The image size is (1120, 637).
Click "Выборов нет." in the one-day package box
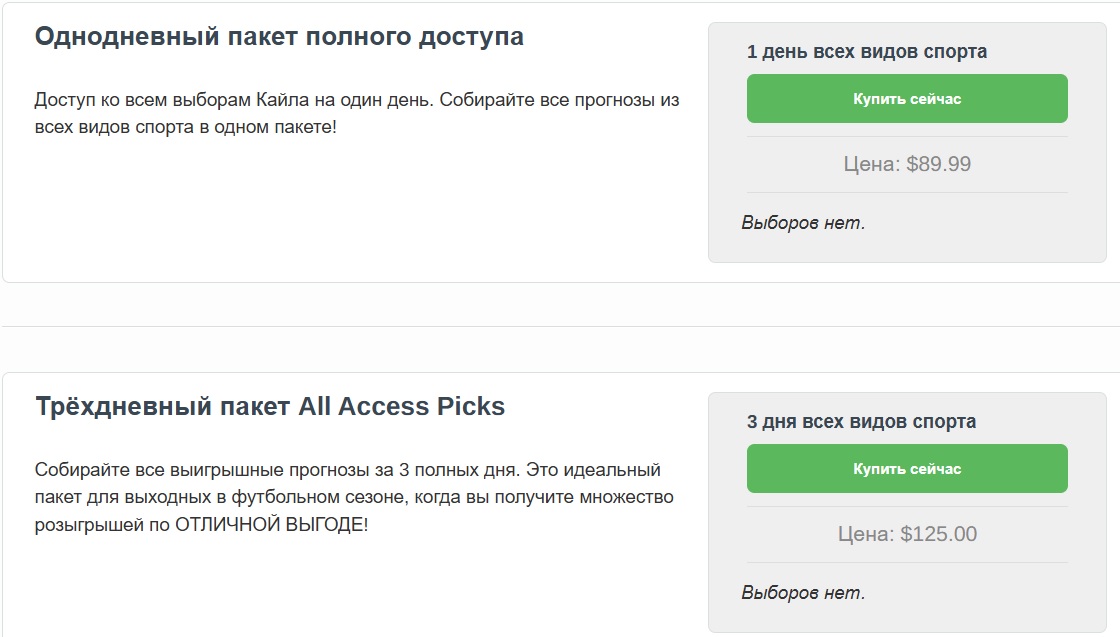tap(803, 223)
